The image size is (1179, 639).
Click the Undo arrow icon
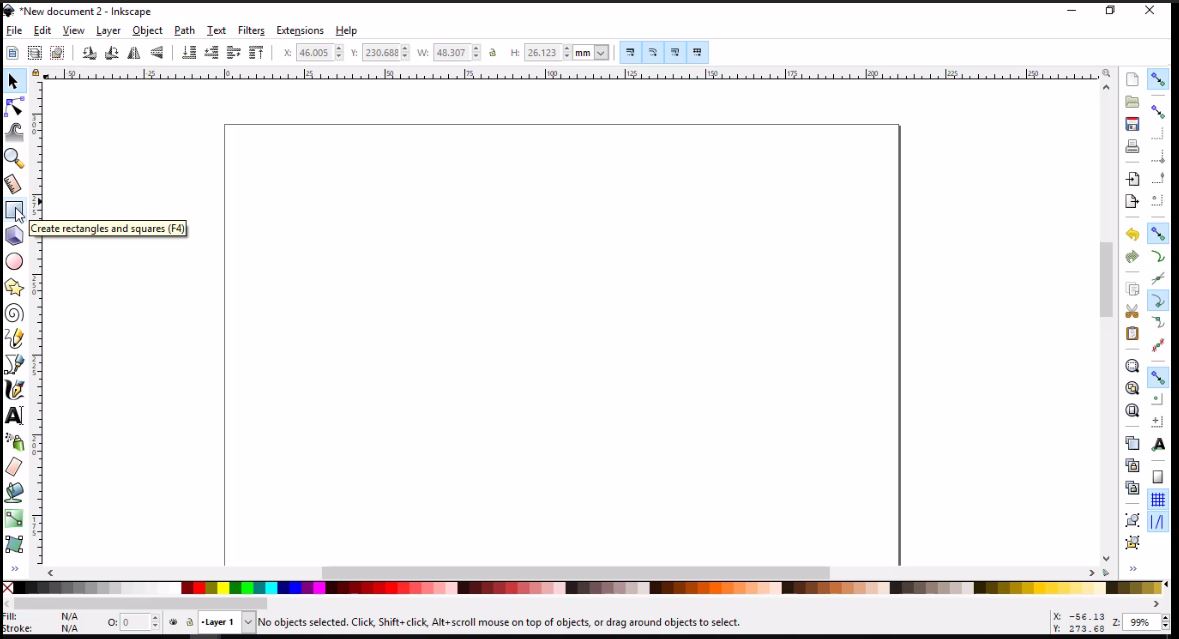coord(1132,235)
